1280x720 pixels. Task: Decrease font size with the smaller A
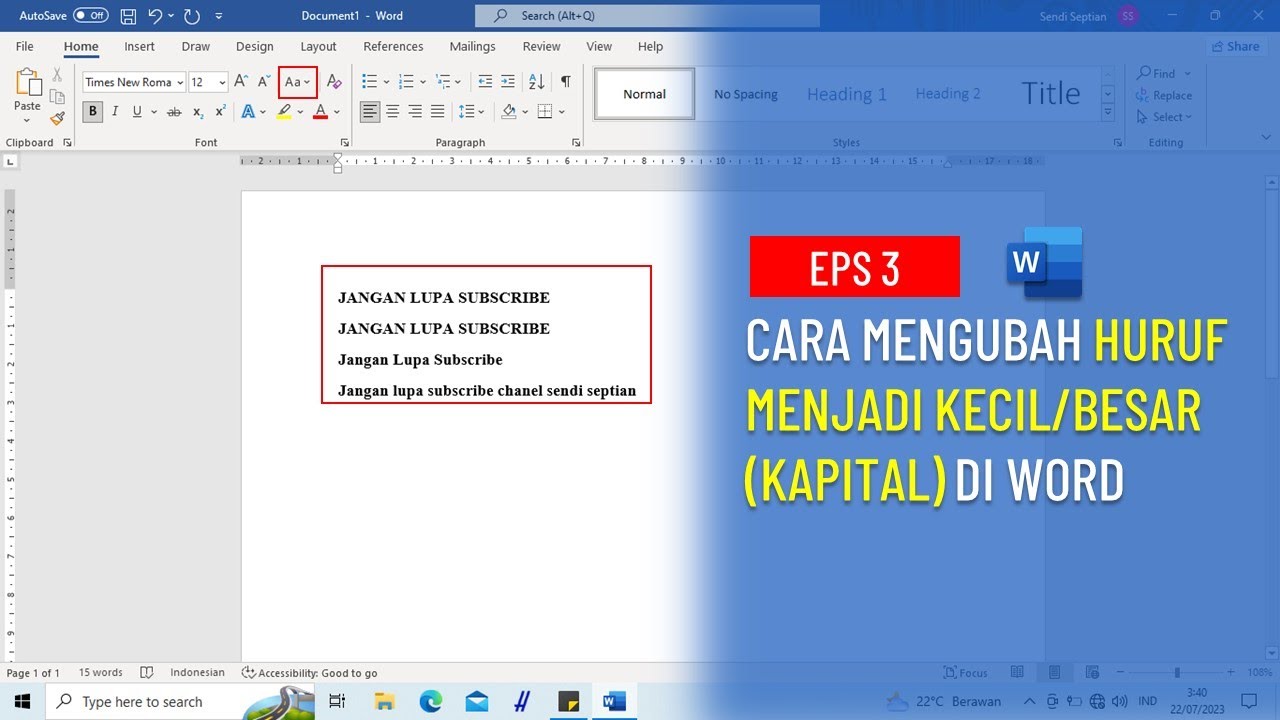264,82
